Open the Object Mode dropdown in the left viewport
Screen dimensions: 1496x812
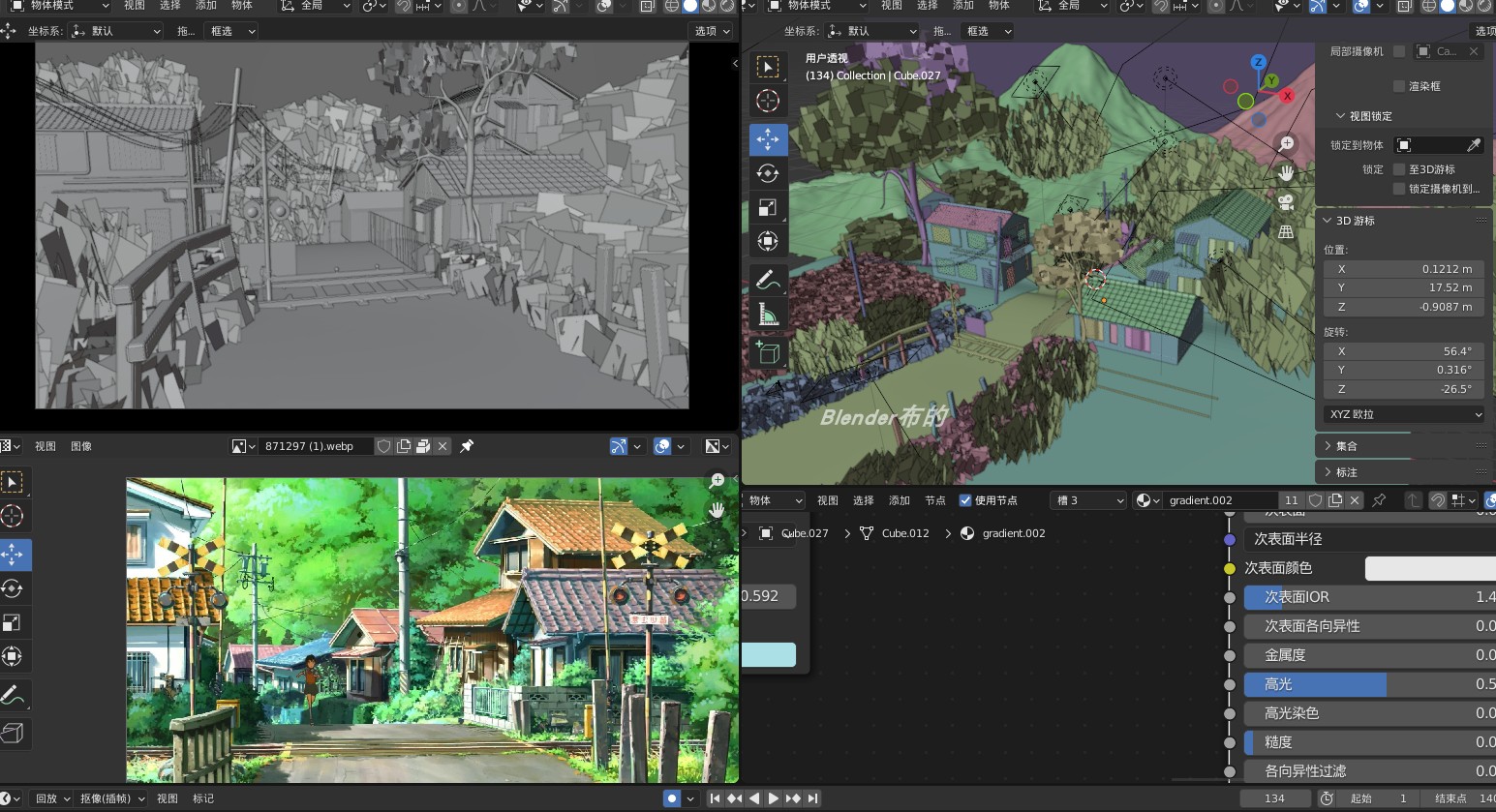coord(58,6)
